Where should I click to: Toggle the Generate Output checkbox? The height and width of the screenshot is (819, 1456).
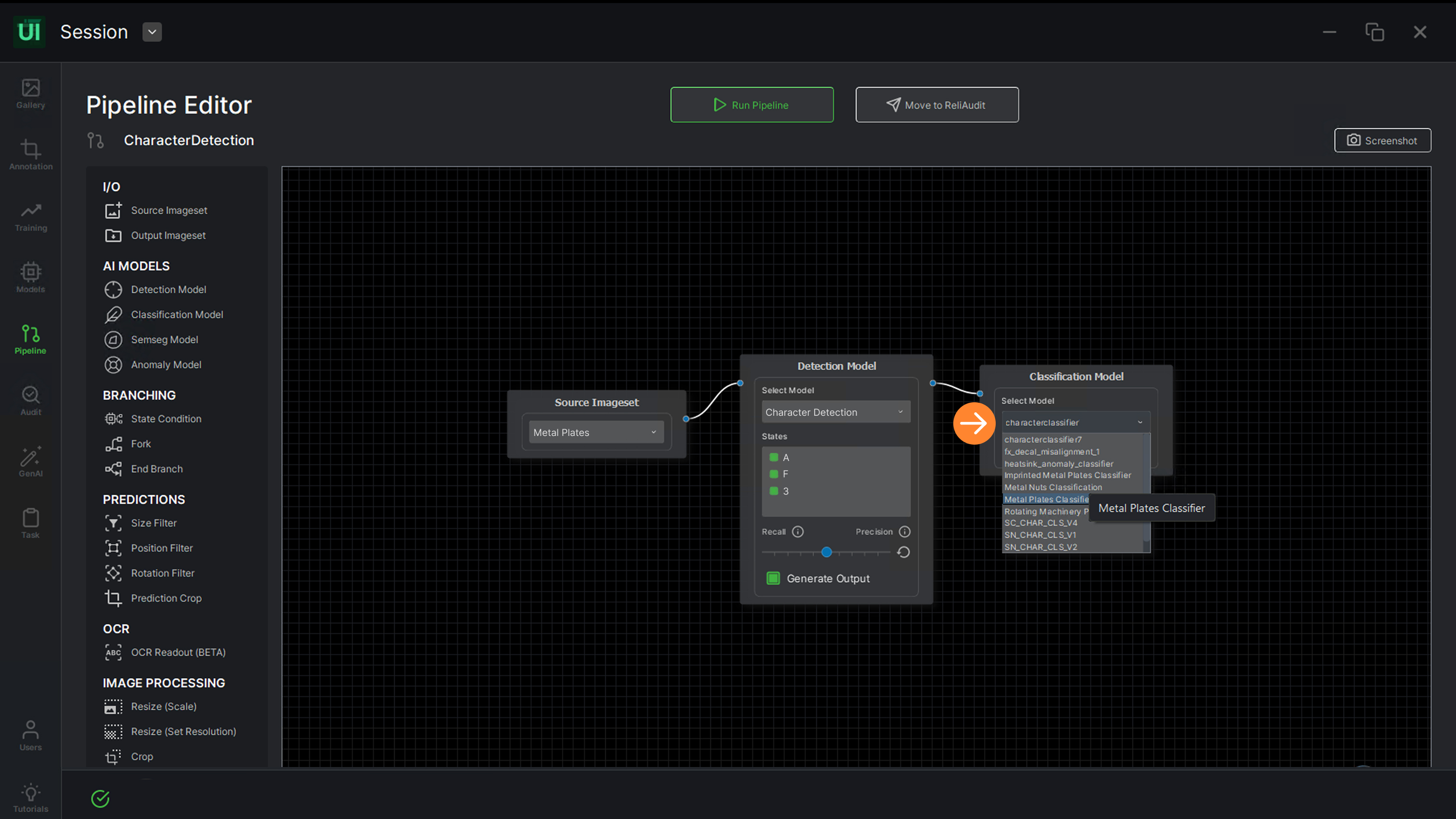(x=773, y=578)
